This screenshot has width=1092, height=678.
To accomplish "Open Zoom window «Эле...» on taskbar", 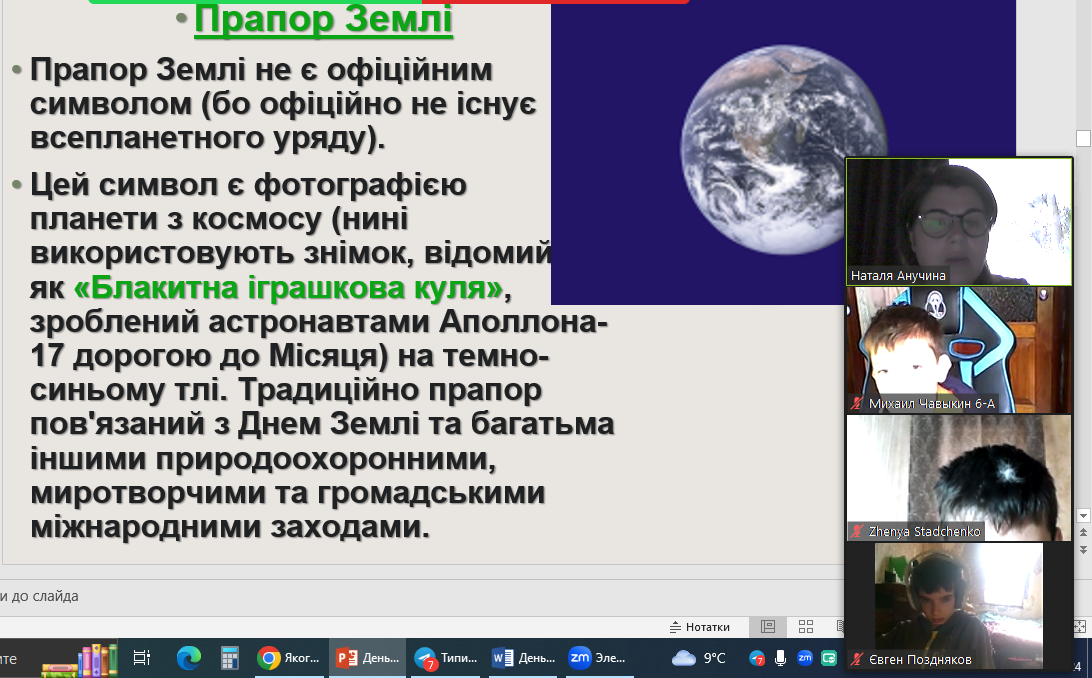I will point(598,658).
